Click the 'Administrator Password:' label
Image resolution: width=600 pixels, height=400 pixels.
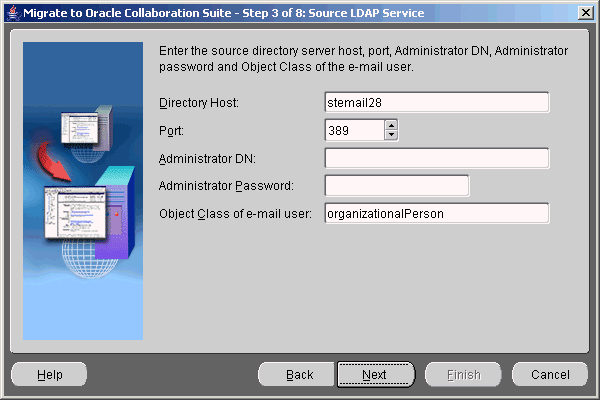[x=226, y=186]
